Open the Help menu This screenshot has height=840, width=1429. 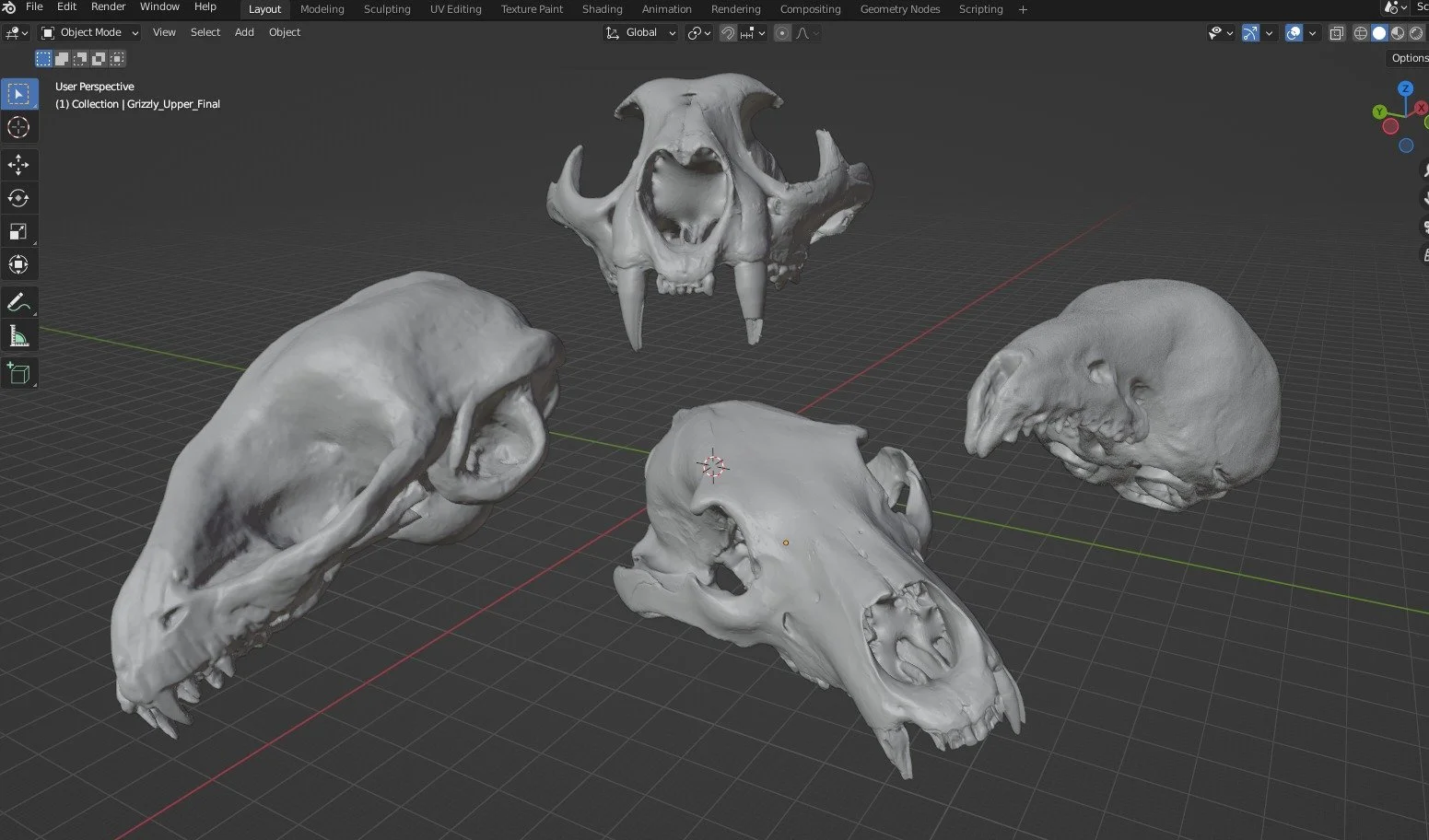205,7
